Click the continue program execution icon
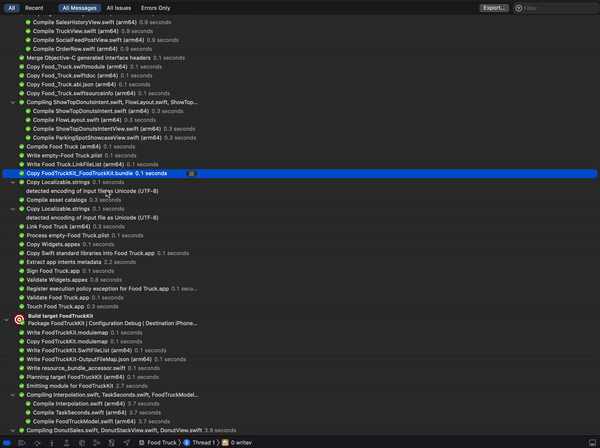Screen dimensions: 600x448 click(x=22, y=443)
